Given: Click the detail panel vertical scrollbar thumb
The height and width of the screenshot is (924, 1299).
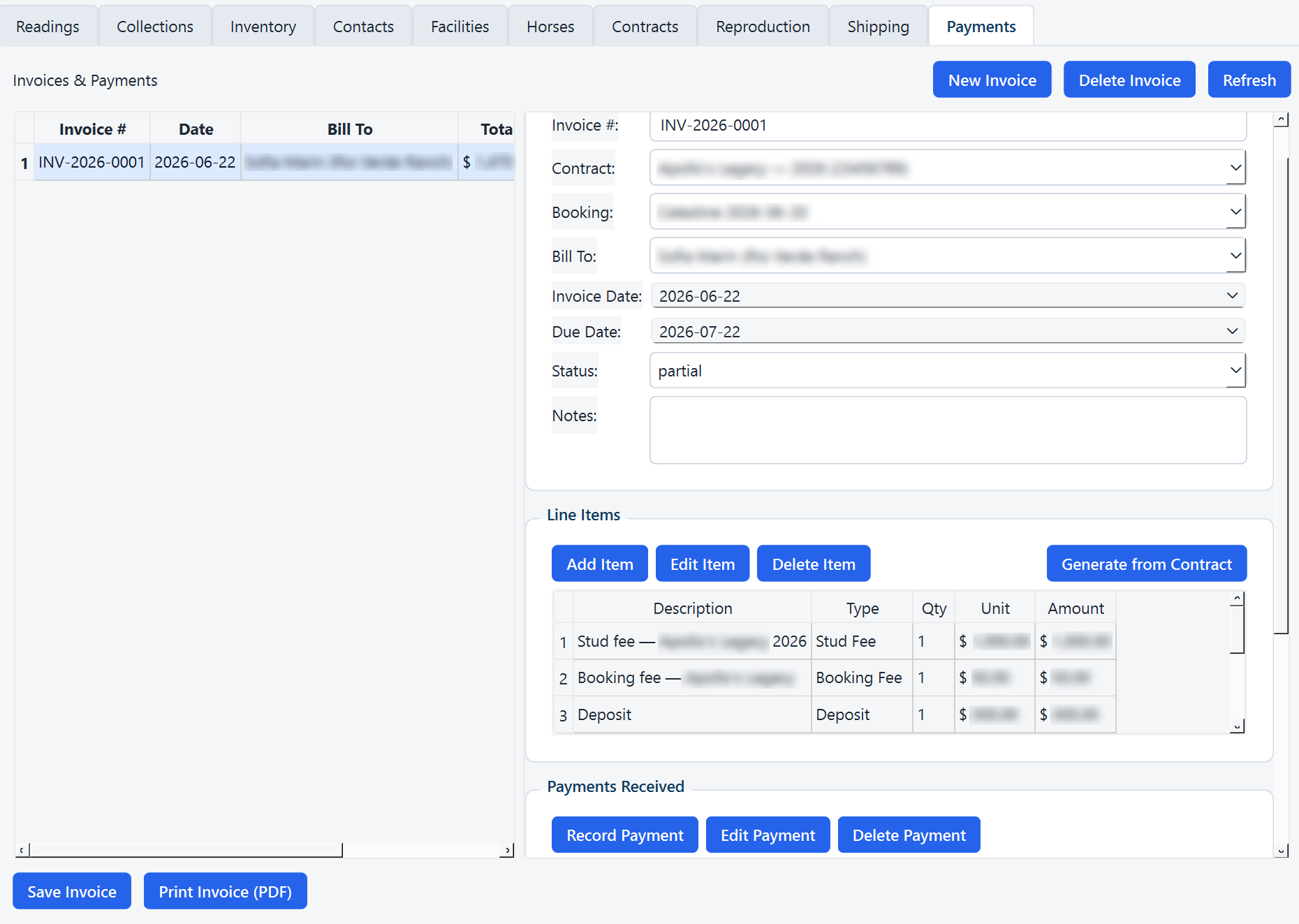Looking at the screenshot, I should pos(1281,397).
